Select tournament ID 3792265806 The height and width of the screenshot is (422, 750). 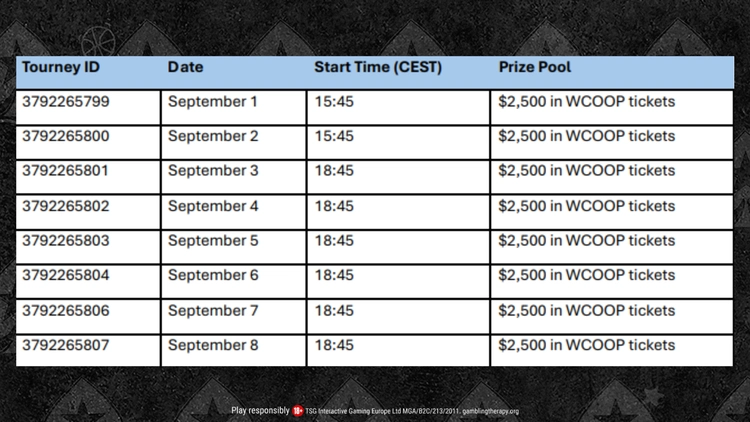pyautogui.click(x=66, y=311)
